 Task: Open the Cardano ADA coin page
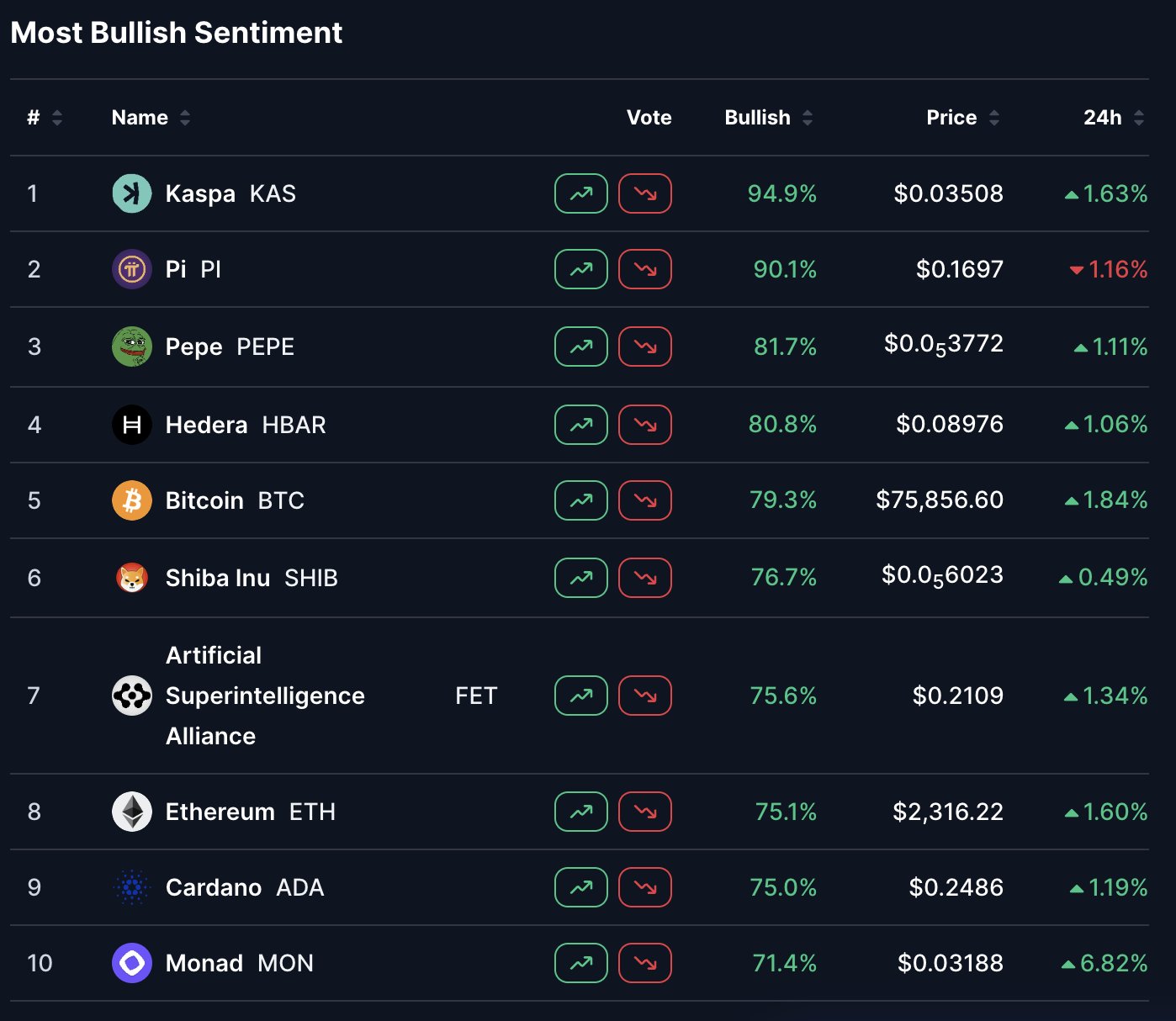point(244,887)
